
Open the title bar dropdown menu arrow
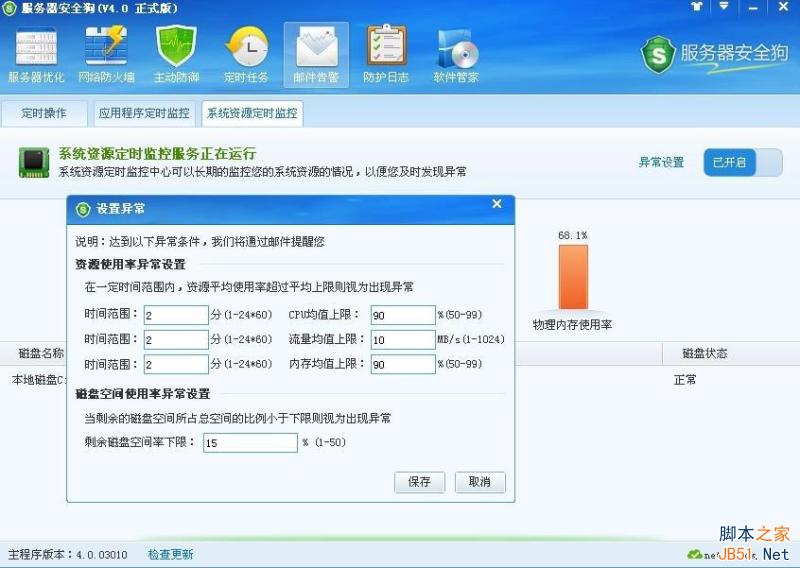[x=724, y=6]
